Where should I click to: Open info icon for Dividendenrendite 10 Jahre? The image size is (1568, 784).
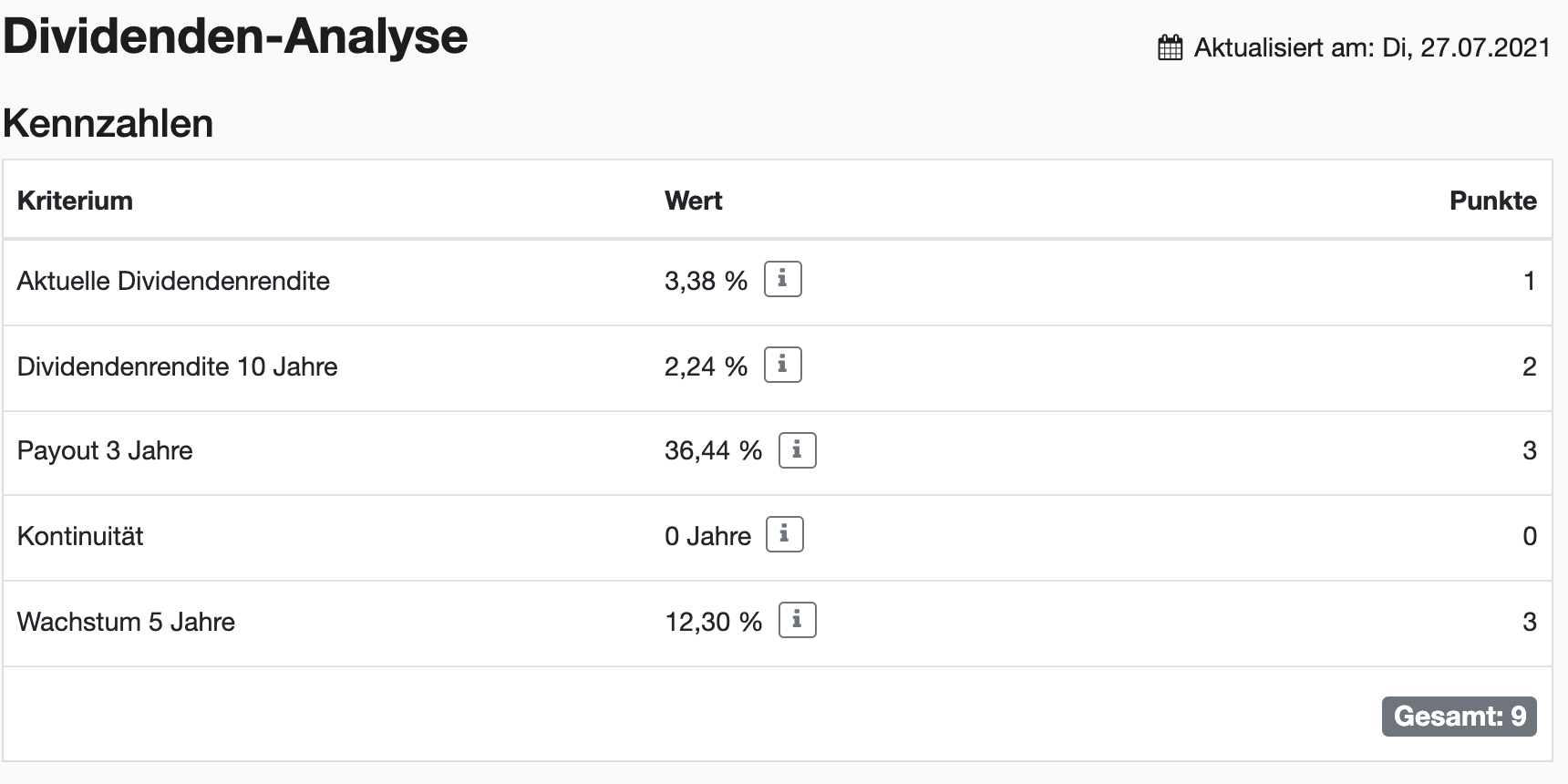(782, 365)
